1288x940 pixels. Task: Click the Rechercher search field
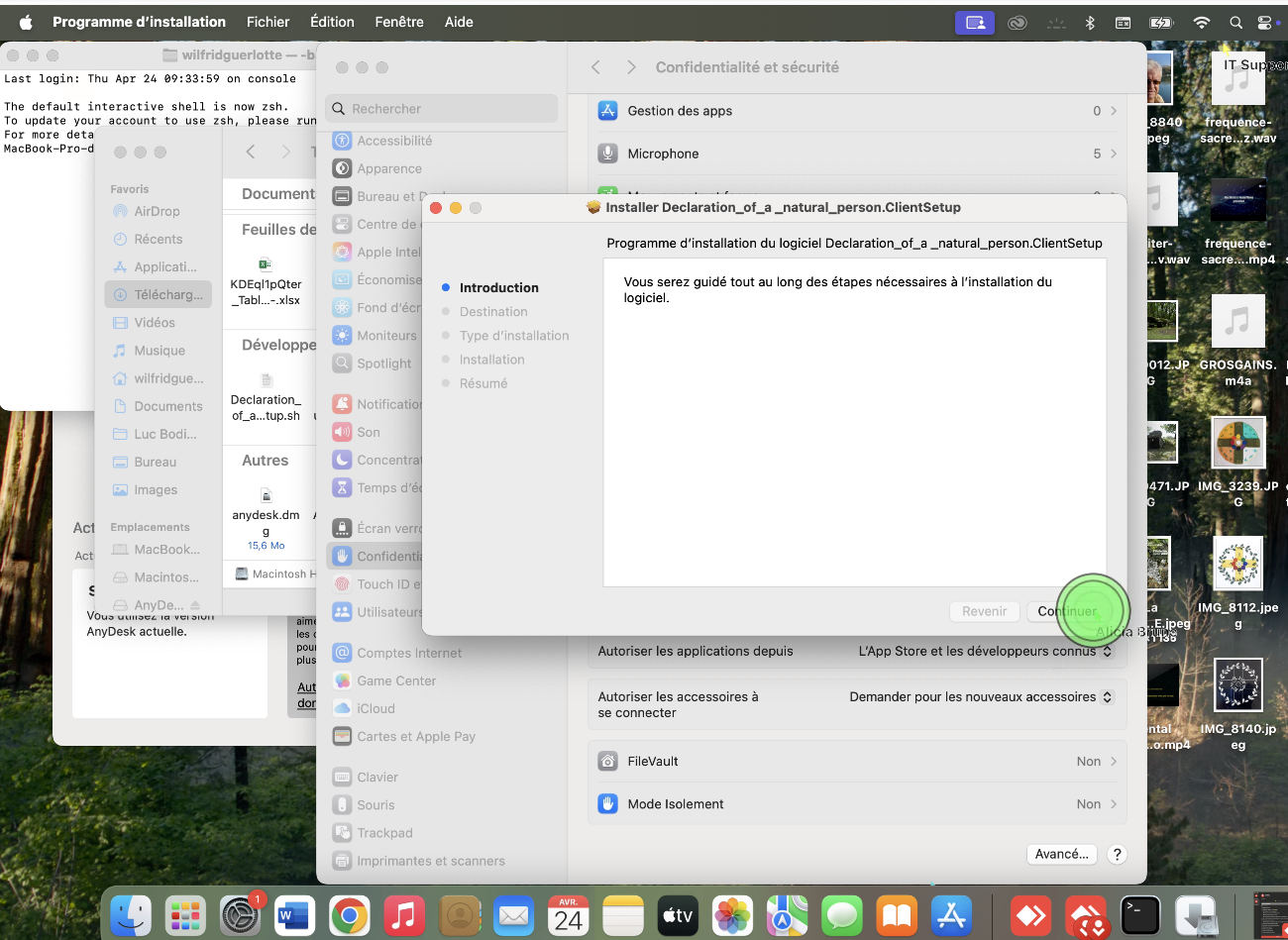tap(442, 109)
